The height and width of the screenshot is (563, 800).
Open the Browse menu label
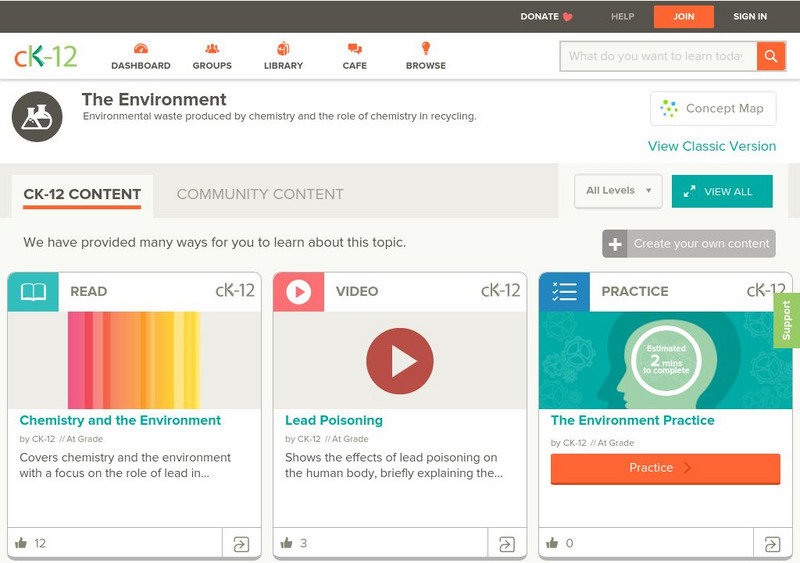pyautogui.click(x=426, y=66)
